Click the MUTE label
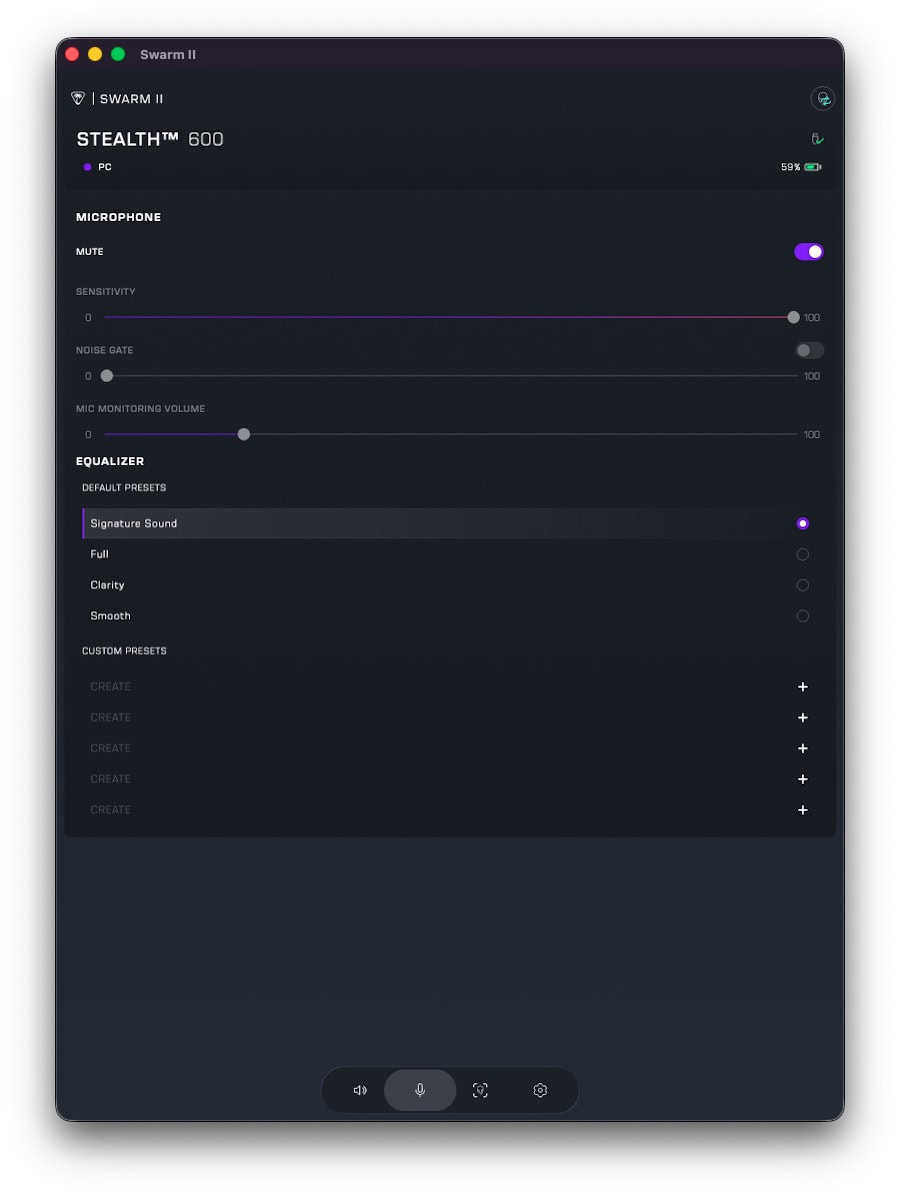Viewport: 900px width, 1195px height. [89, 251]
